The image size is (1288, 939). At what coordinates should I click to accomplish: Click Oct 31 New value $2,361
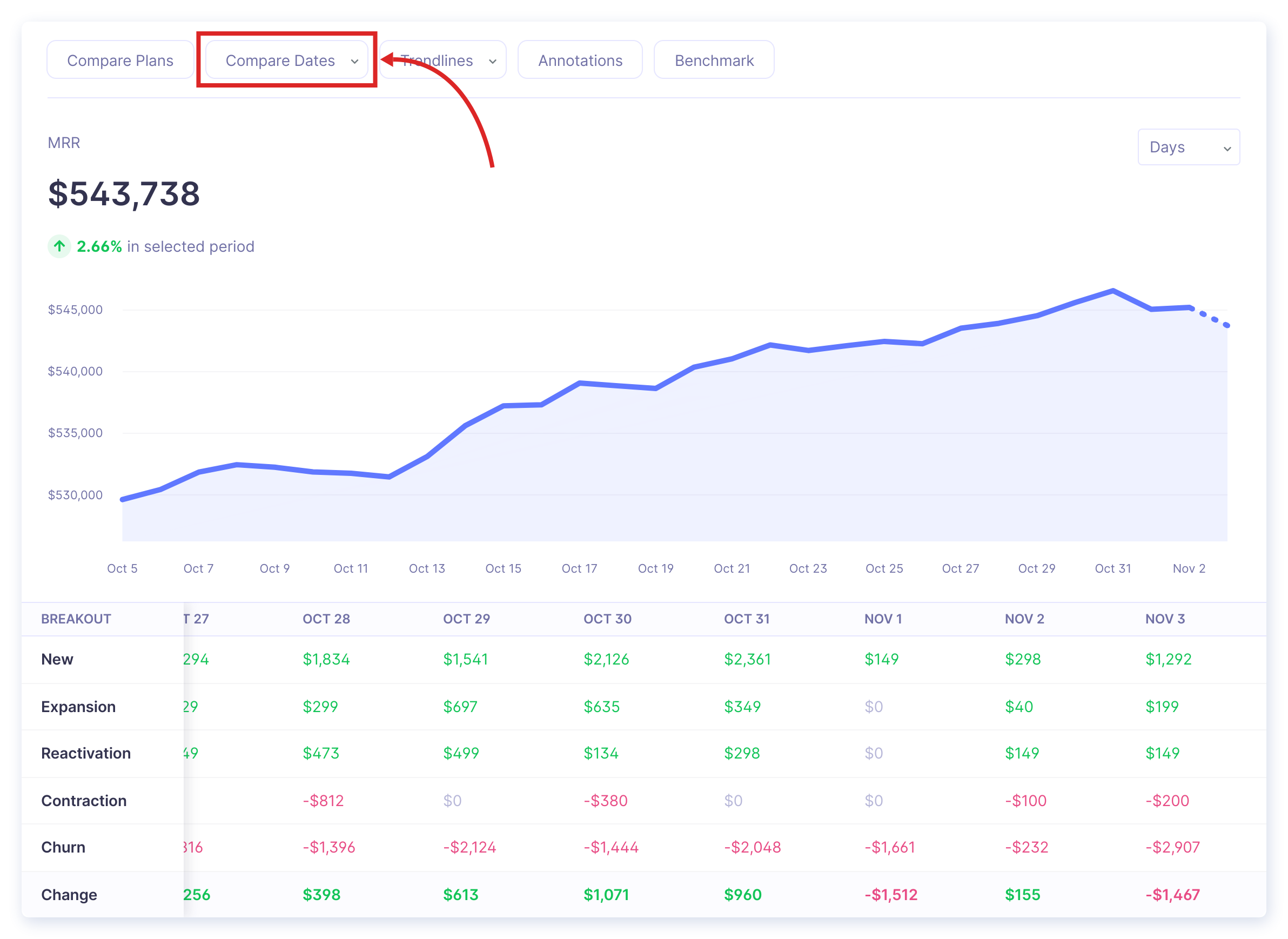(747, 659)
